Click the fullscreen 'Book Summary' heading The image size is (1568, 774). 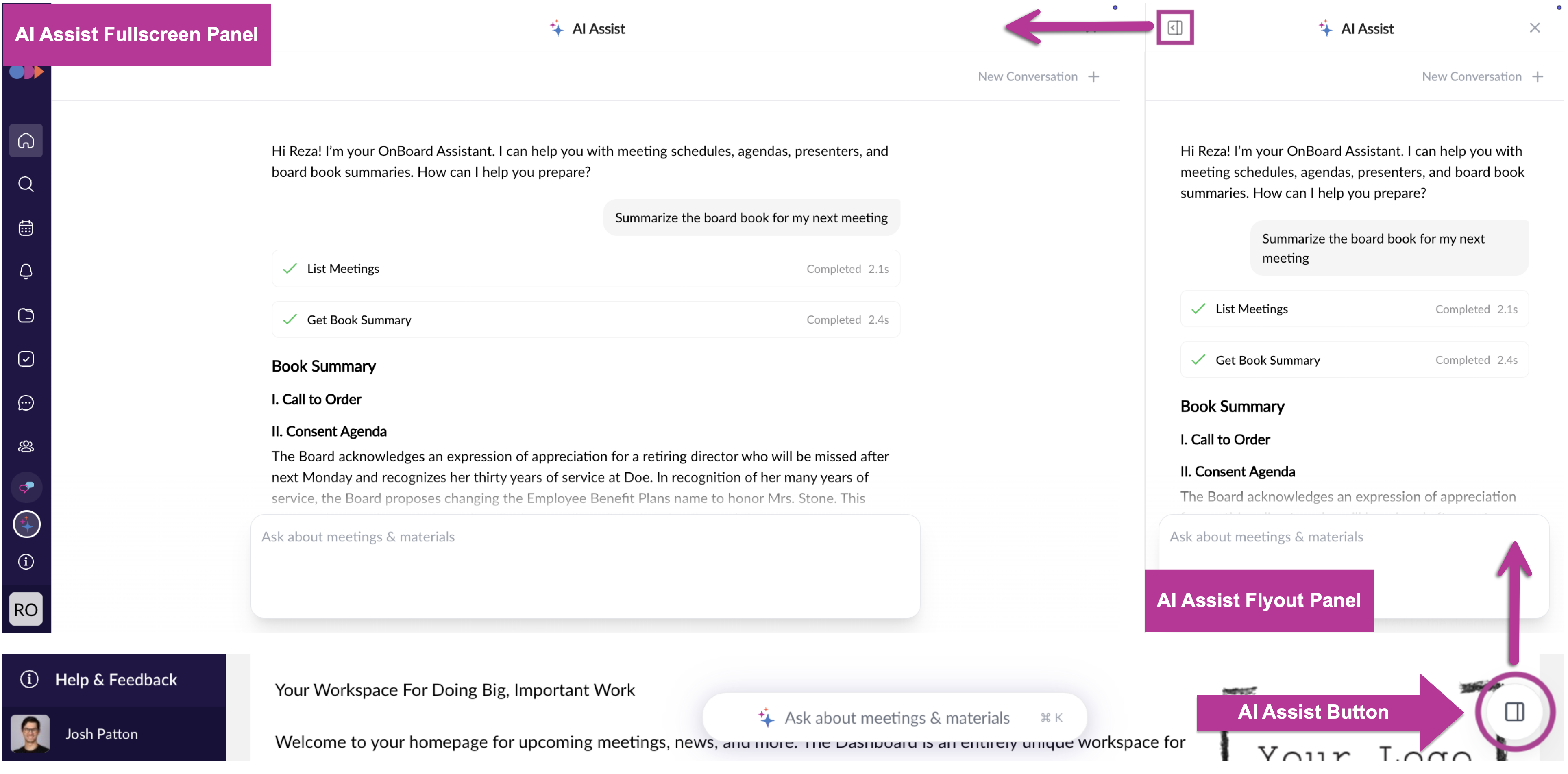point(323,366)
